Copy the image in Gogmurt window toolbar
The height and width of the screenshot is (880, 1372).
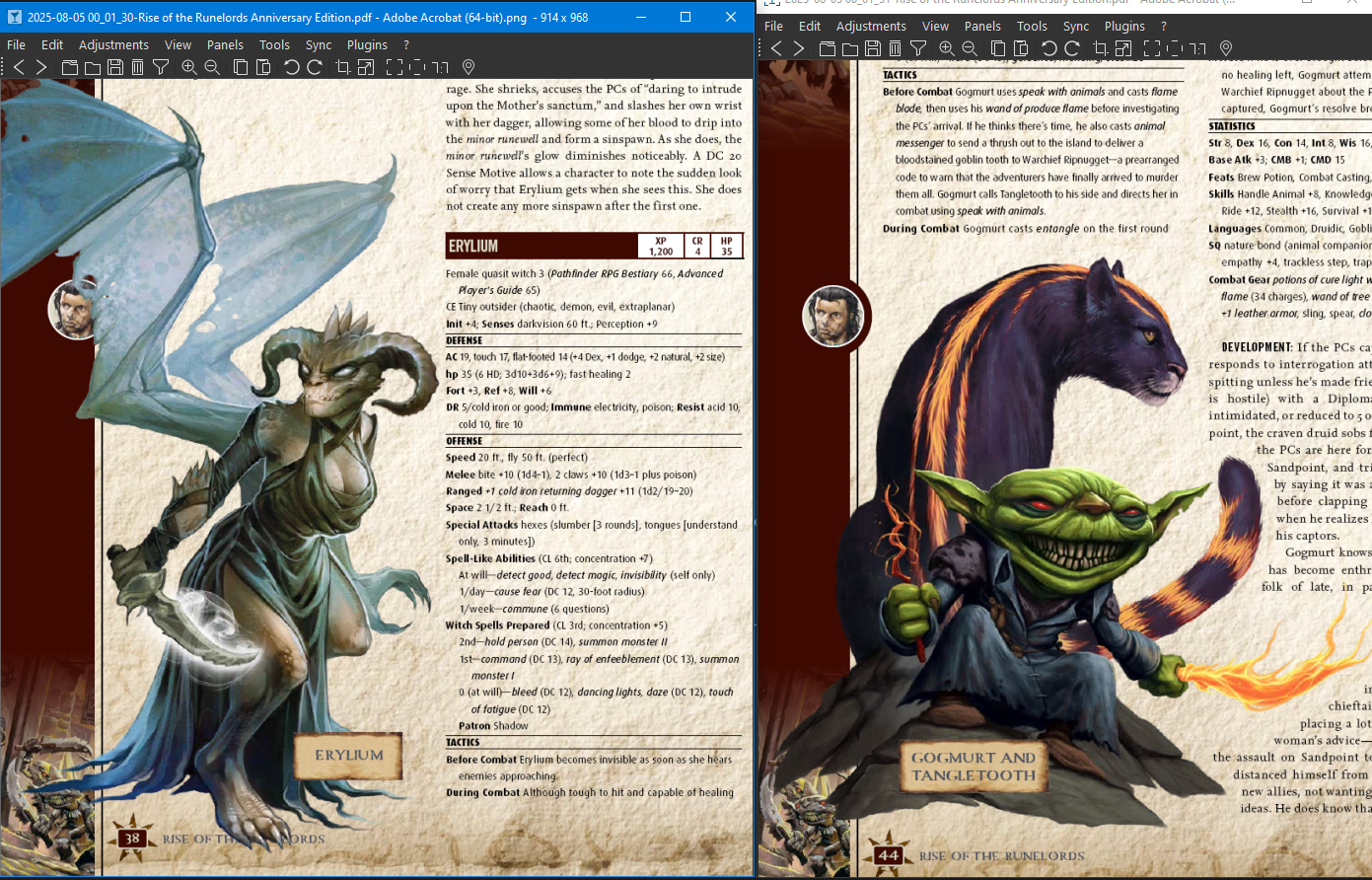pos(998,48)
